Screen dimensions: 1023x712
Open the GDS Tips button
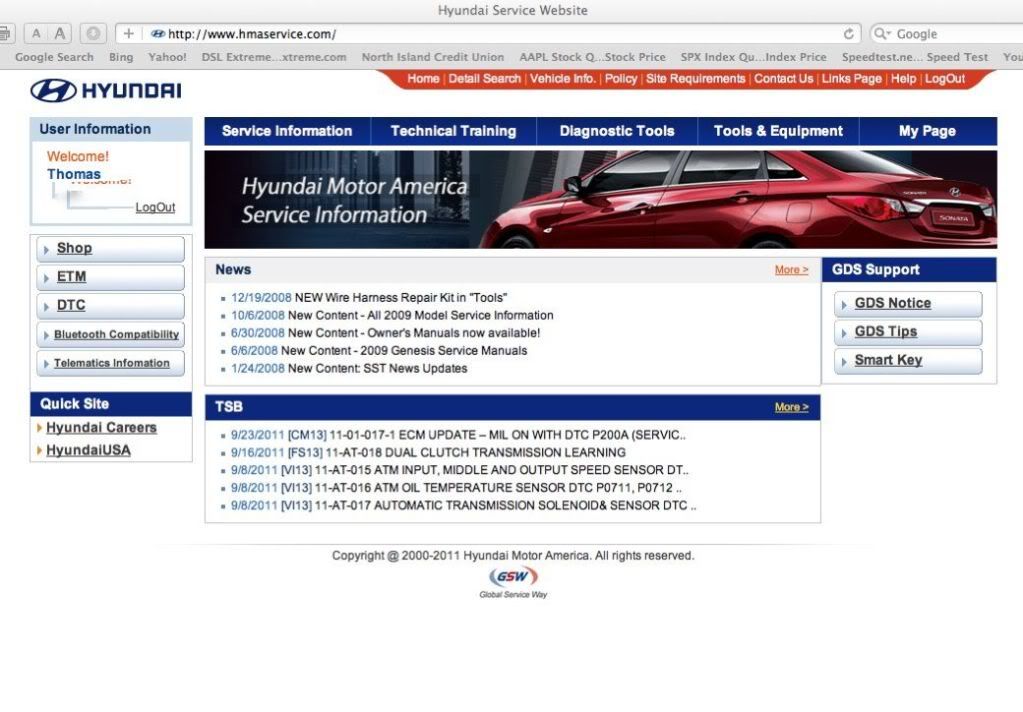click(x=908, y=333)
